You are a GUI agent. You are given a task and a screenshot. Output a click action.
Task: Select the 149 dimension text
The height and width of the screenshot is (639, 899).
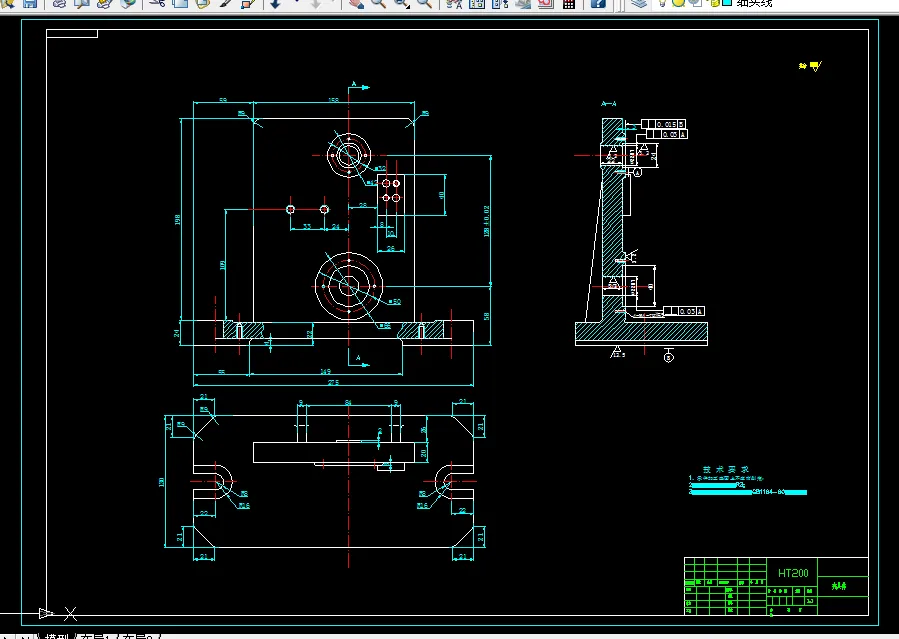(x=325, y=371)
